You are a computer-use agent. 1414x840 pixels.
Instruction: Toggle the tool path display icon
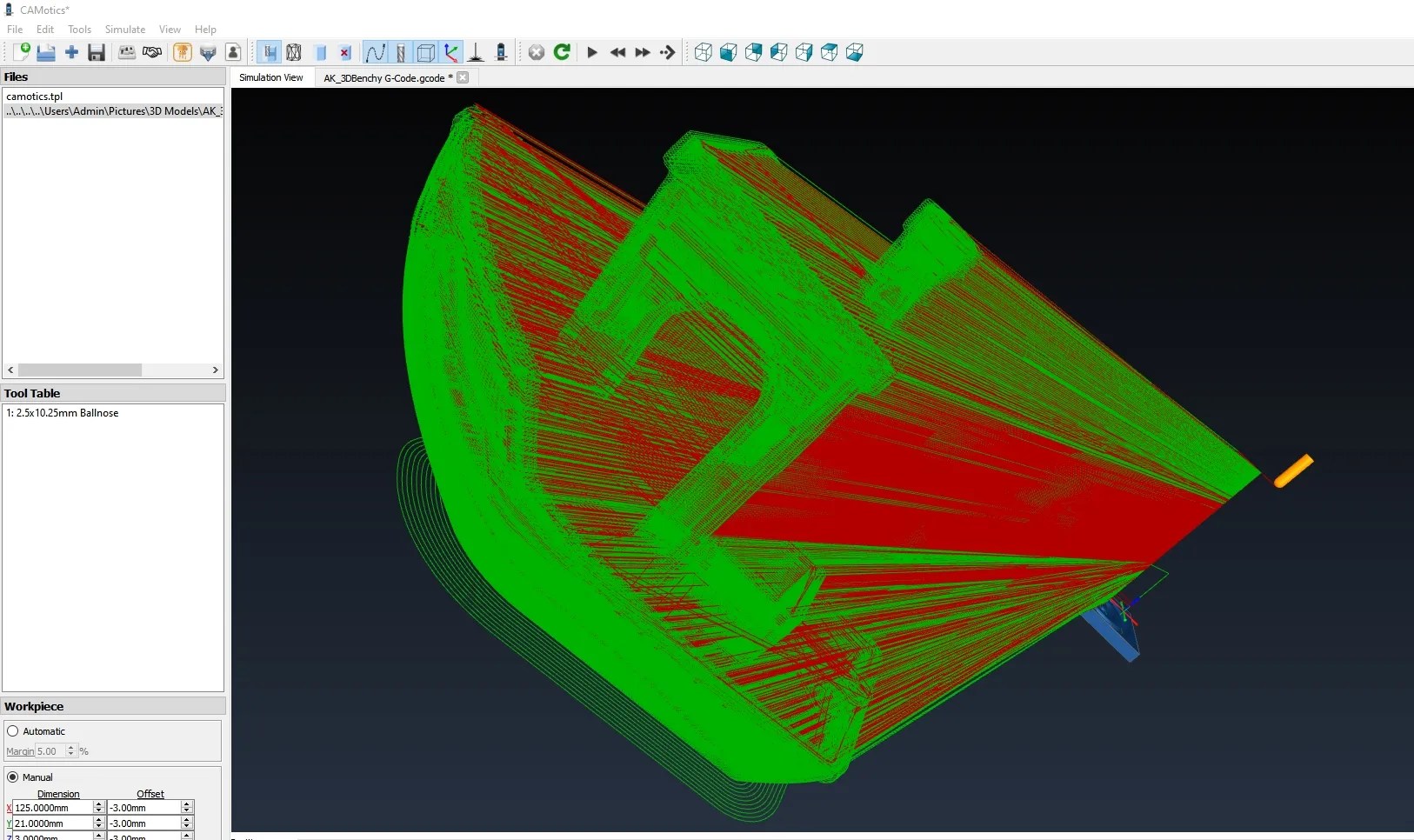pyautogui.click(x=377, y=52)
